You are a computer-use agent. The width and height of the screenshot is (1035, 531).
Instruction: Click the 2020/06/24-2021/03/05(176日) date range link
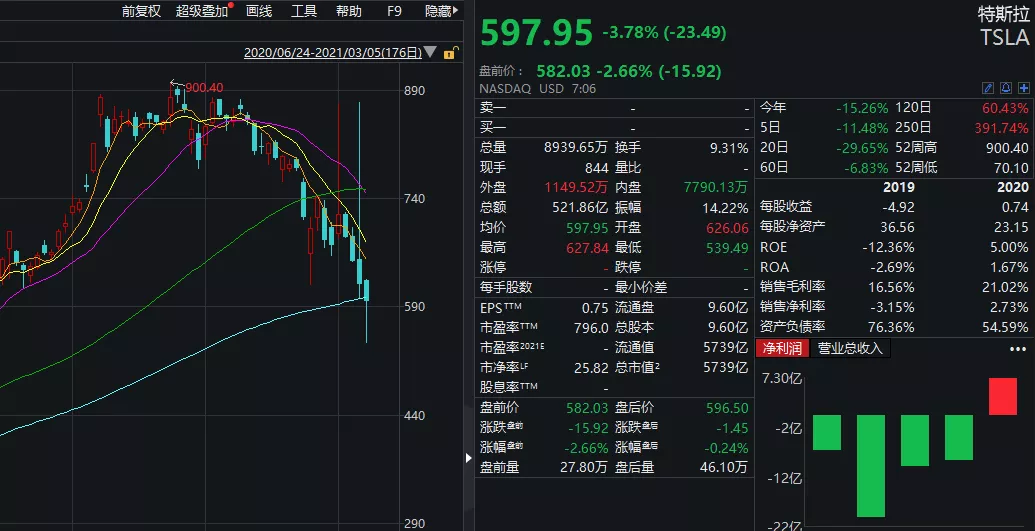click(x=333, y=53)
